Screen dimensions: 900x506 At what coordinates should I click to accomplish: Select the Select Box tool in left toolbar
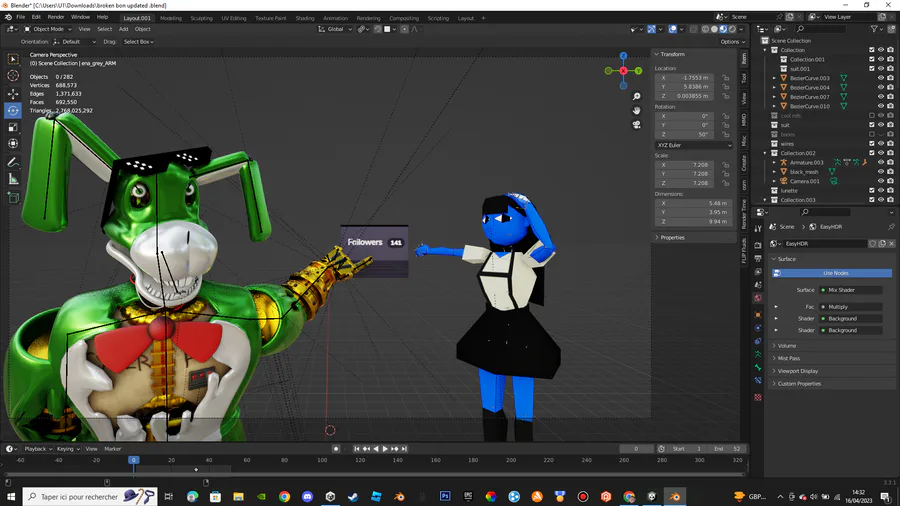pos(13,59)
